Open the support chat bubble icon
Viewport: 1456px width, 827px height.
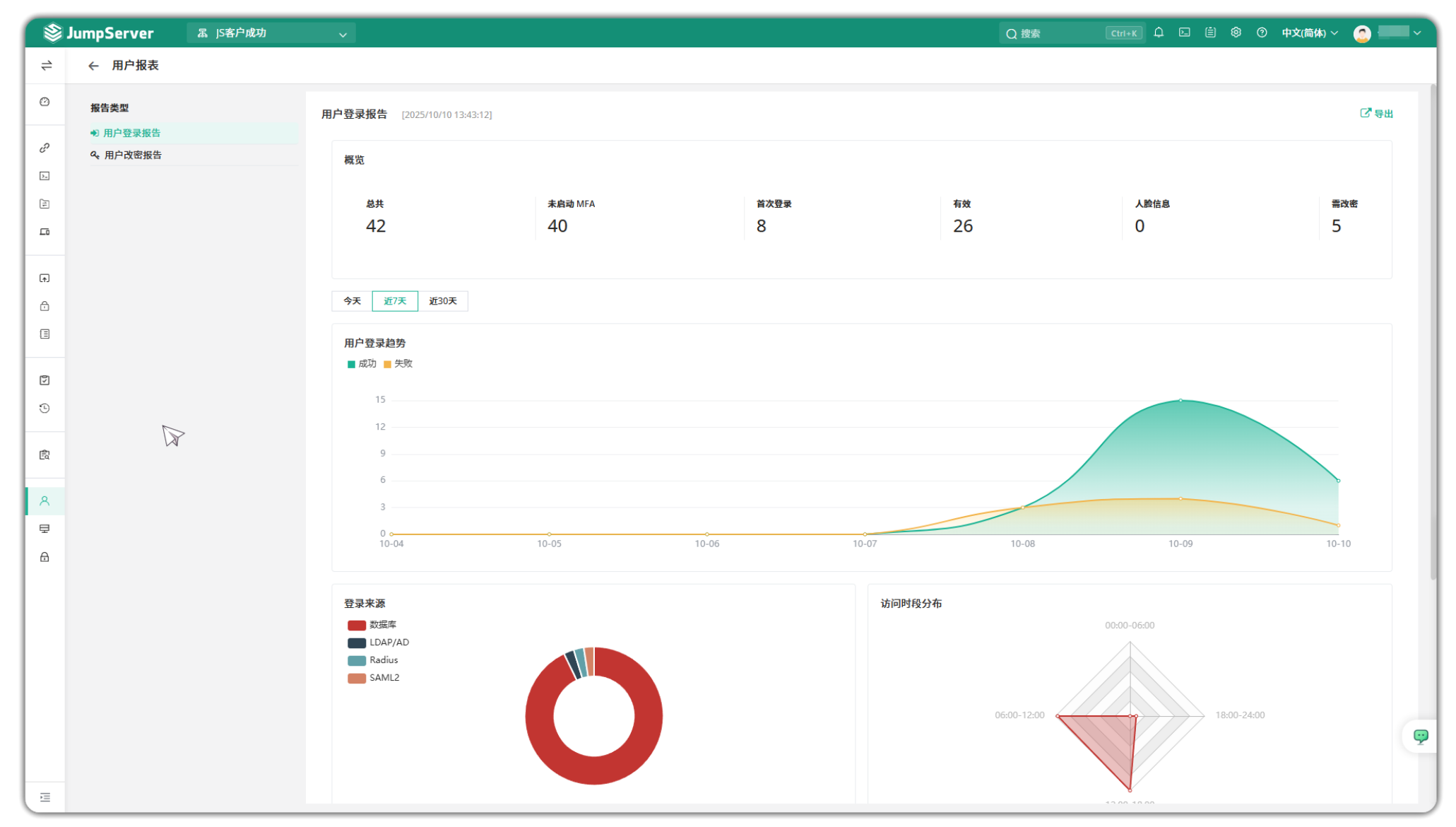click(1421, 737)
